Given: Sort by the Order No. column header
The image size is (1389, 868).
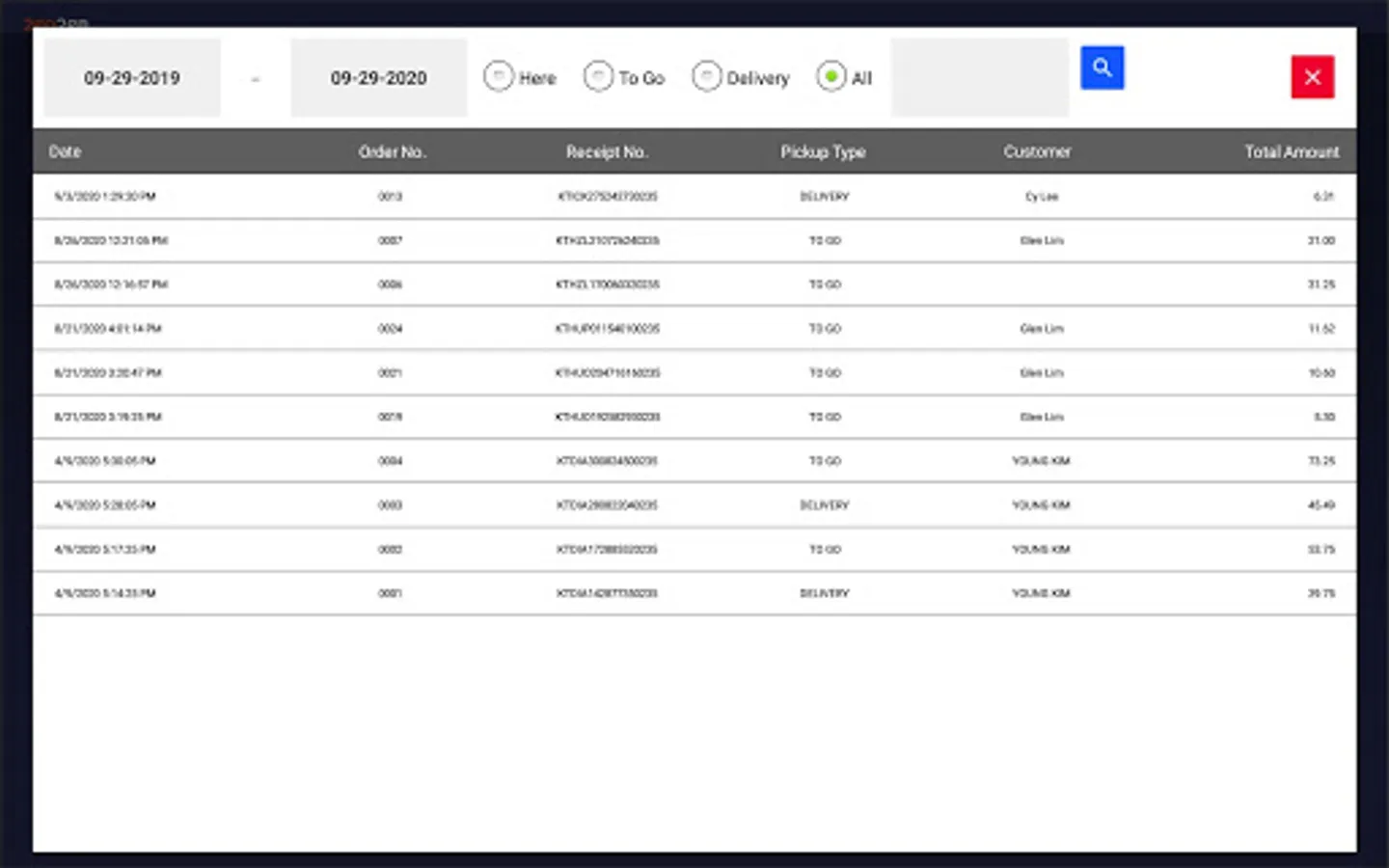Looking at the screenshot, I should coord(392,151).
